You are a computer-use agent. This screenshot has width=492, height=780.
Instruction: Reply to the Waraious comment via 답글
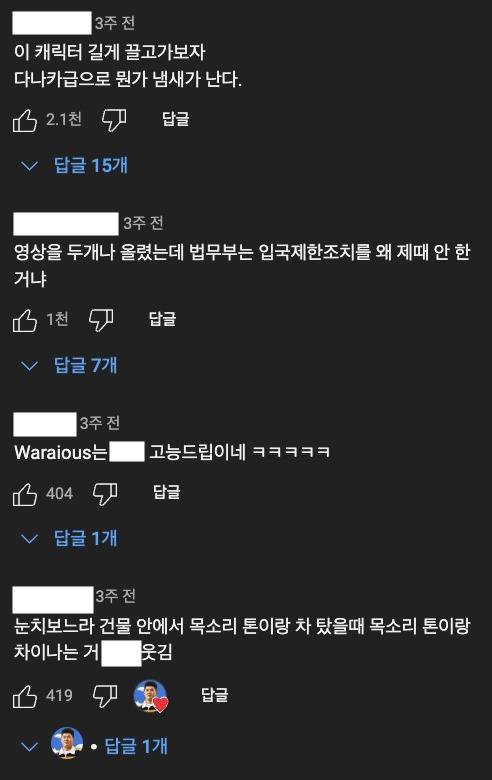point(167,492)
